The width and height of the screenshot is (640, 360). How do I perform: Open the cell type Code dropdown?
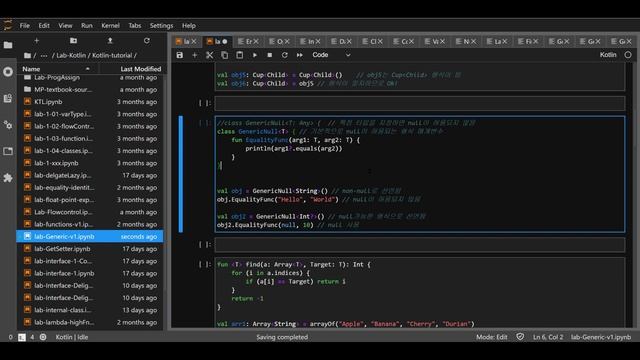pos(331,55)
